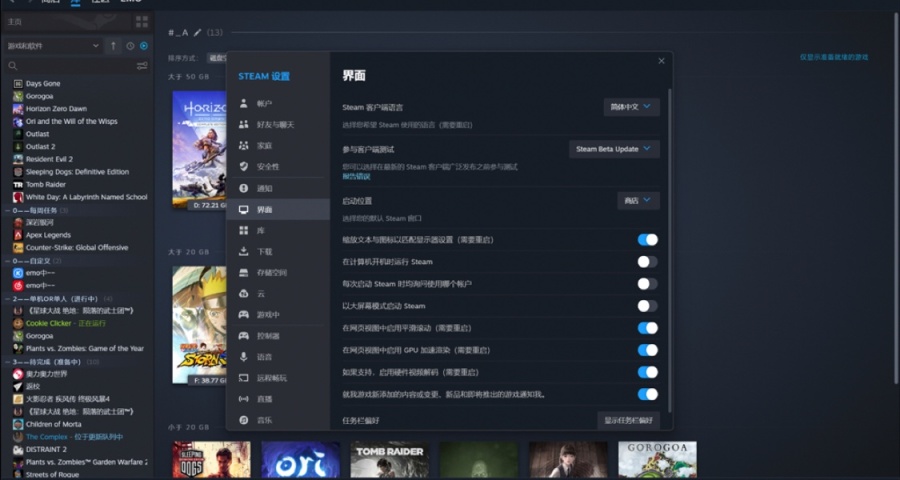Select the 好友与聊天 icon in settings sidebar
The height and width of the screenshot is (480, 900).
(x=244, y=125)
